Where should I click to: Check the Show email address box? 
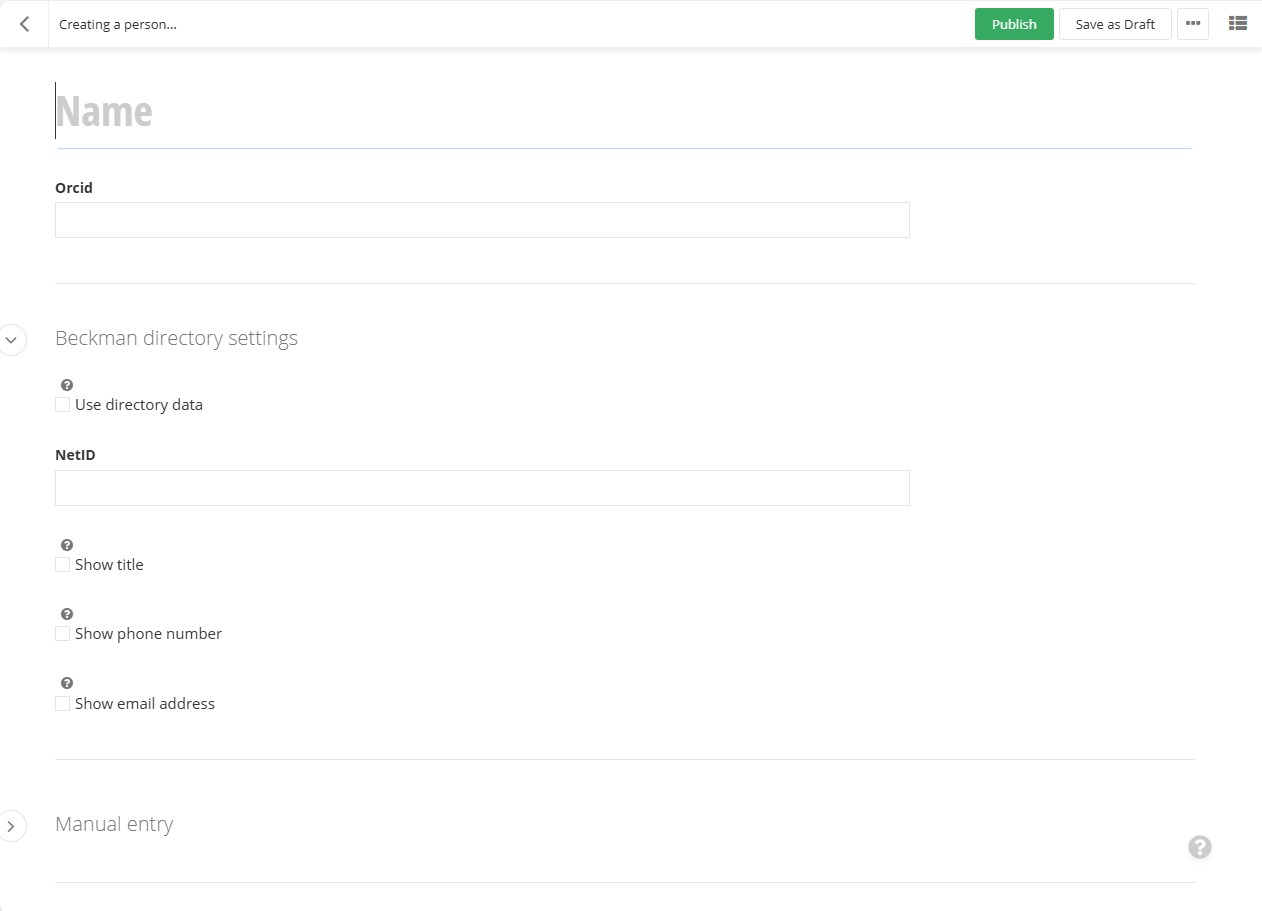[62, 703]
